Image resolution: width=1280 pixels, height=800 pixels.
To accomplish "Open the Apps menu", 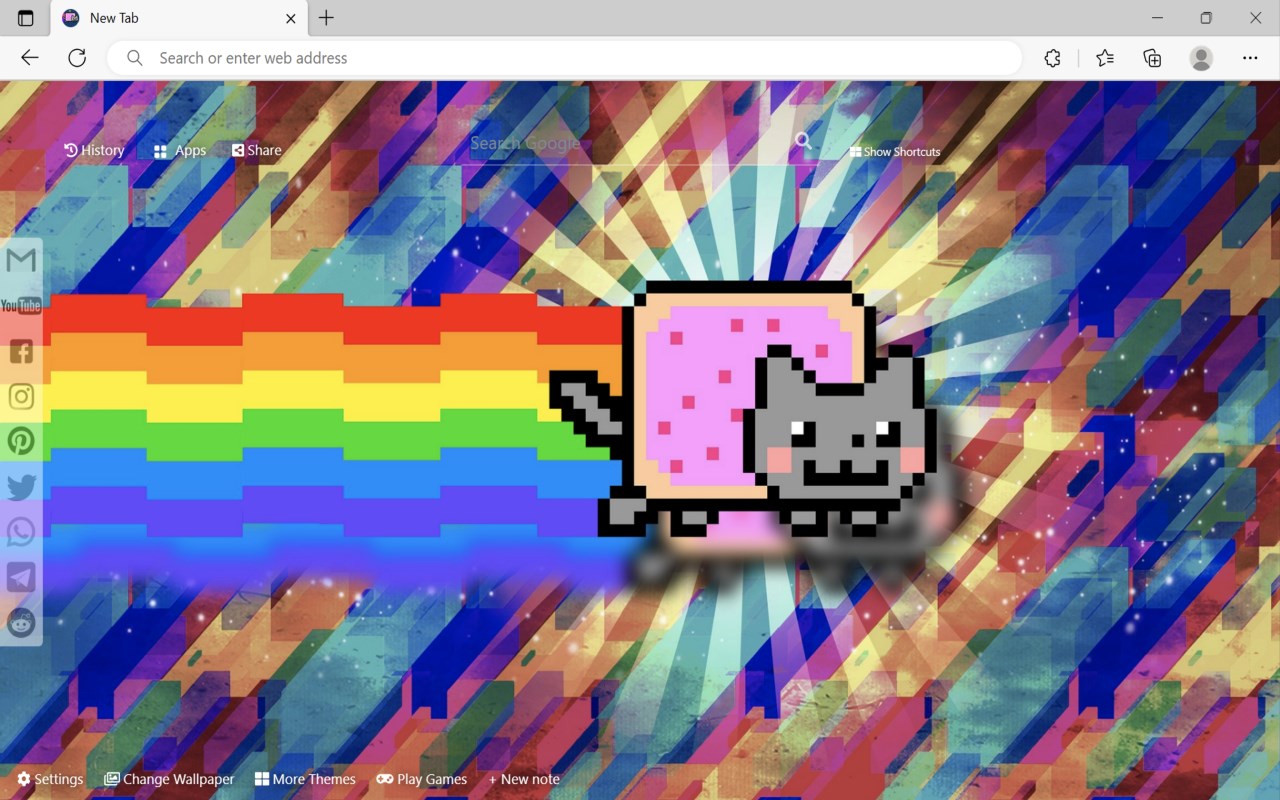I will (x=180, y=151).
